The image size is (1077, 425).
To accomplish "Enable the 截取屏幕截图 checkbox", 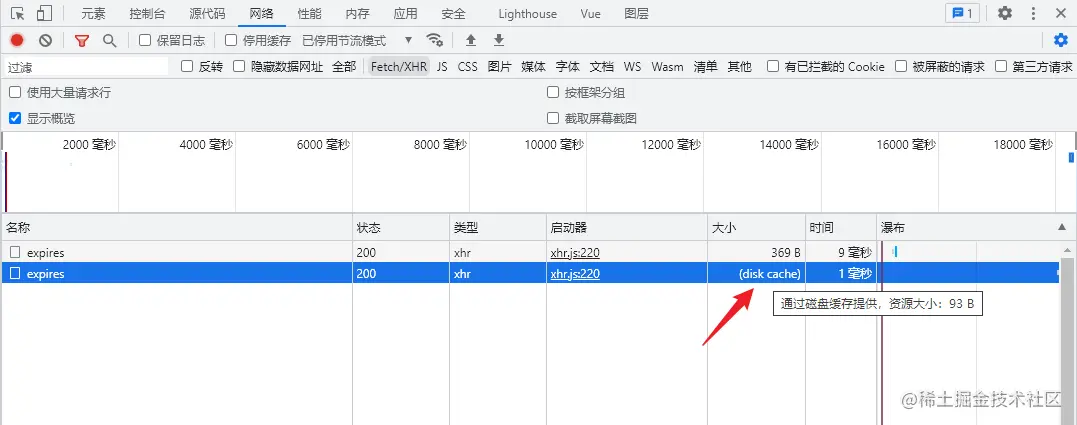I will 552,117.
